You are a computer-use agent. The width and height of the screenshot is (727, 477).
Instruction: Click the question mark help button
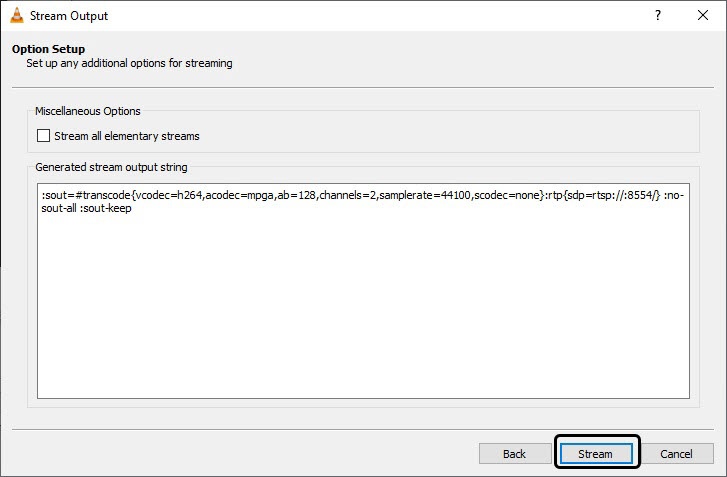(657, 16)
